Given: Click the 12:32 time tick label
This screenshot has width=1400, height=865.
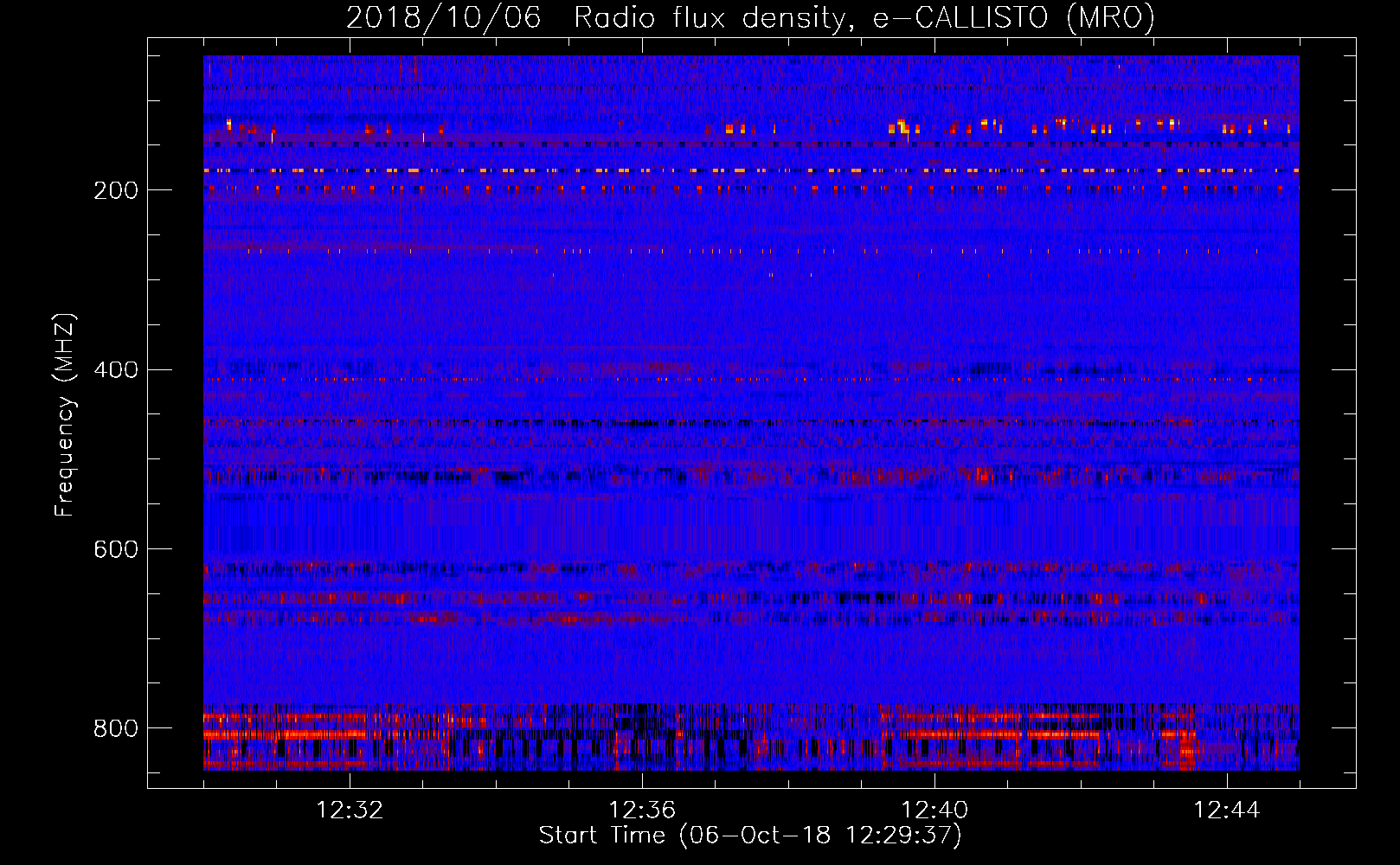Looking at the screenshot, I should pos(350,811).
